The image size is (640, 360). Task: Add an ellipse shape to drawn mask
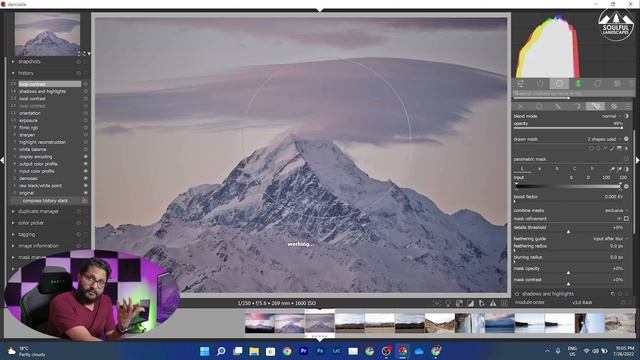[598, 148]
